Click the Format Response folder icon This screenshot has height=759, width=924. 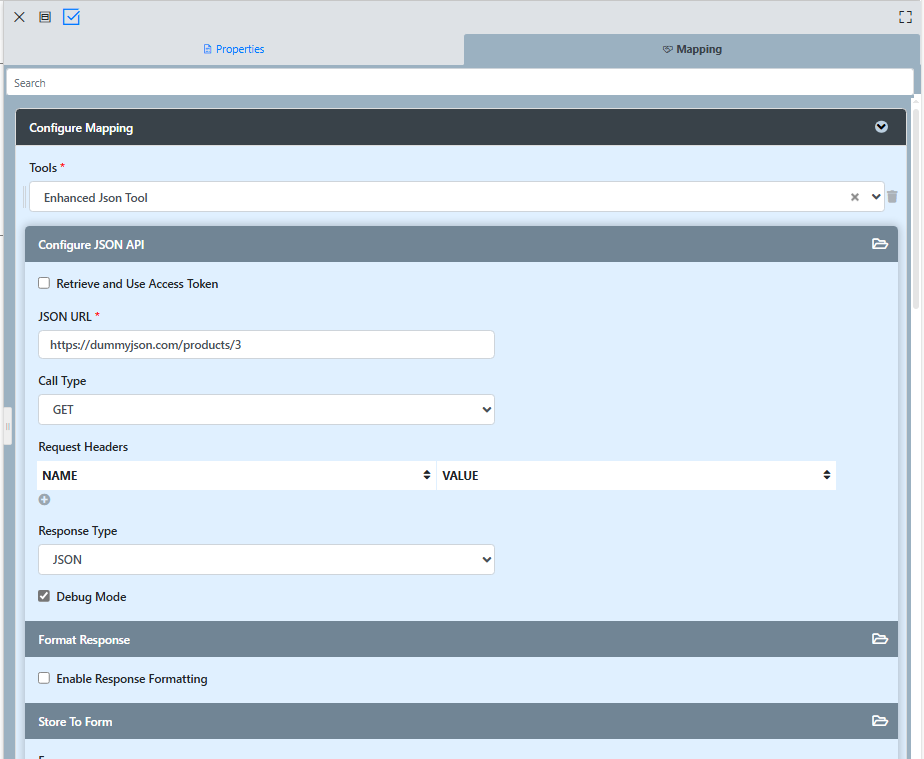880,639
